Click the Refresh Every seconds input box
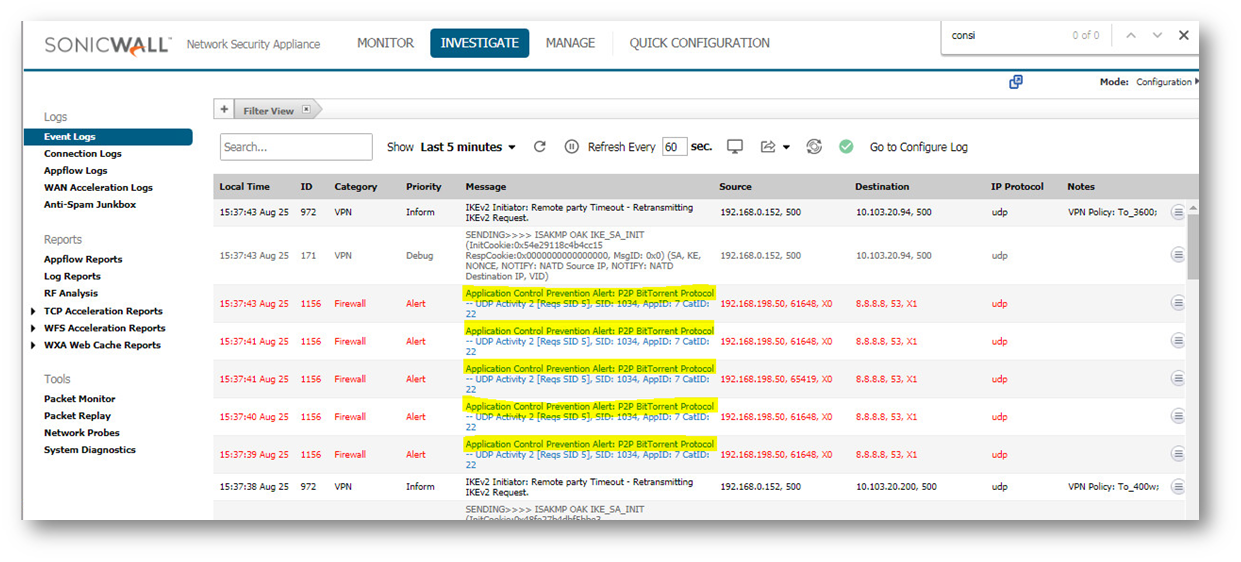 tap(675, 147)
